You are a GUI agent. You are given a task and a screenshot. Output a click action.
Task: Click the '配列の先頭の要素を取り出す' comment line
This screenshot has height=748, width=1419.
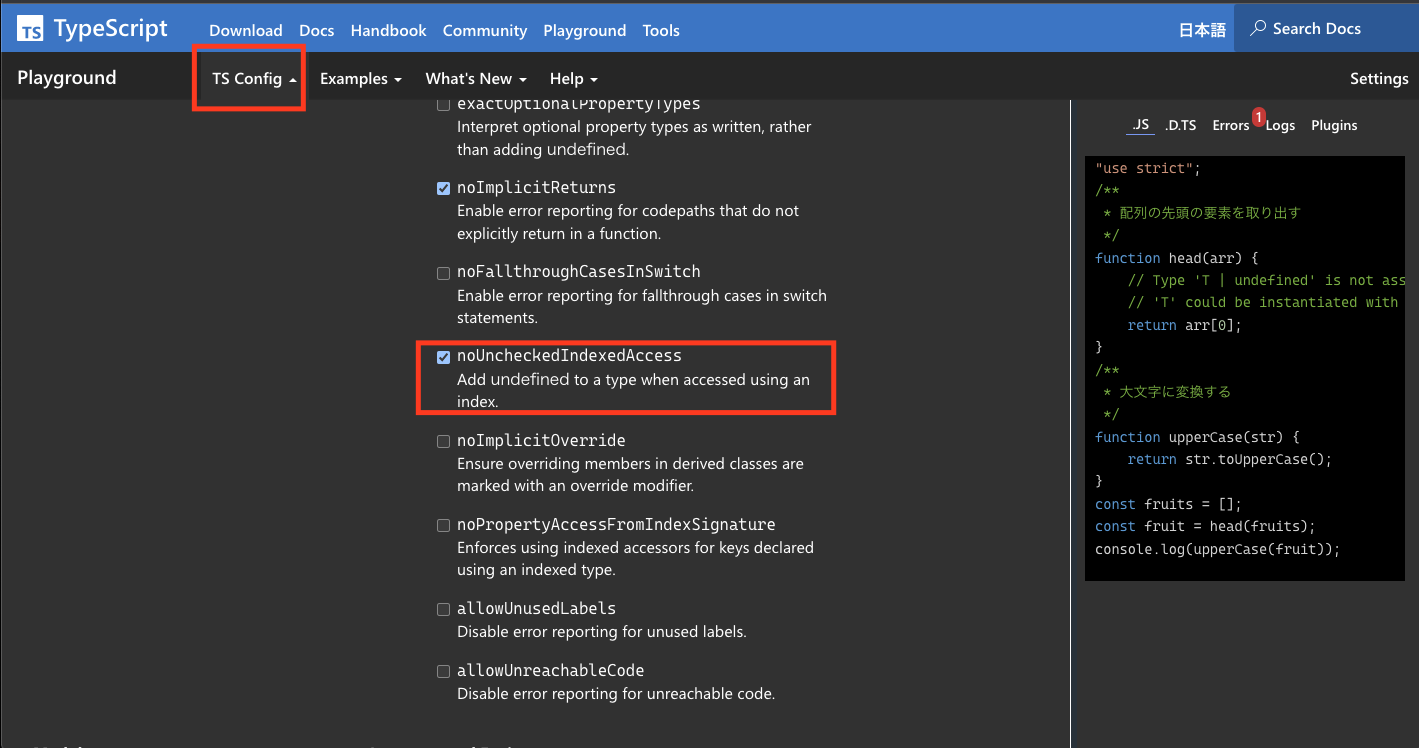point(1201,213)
